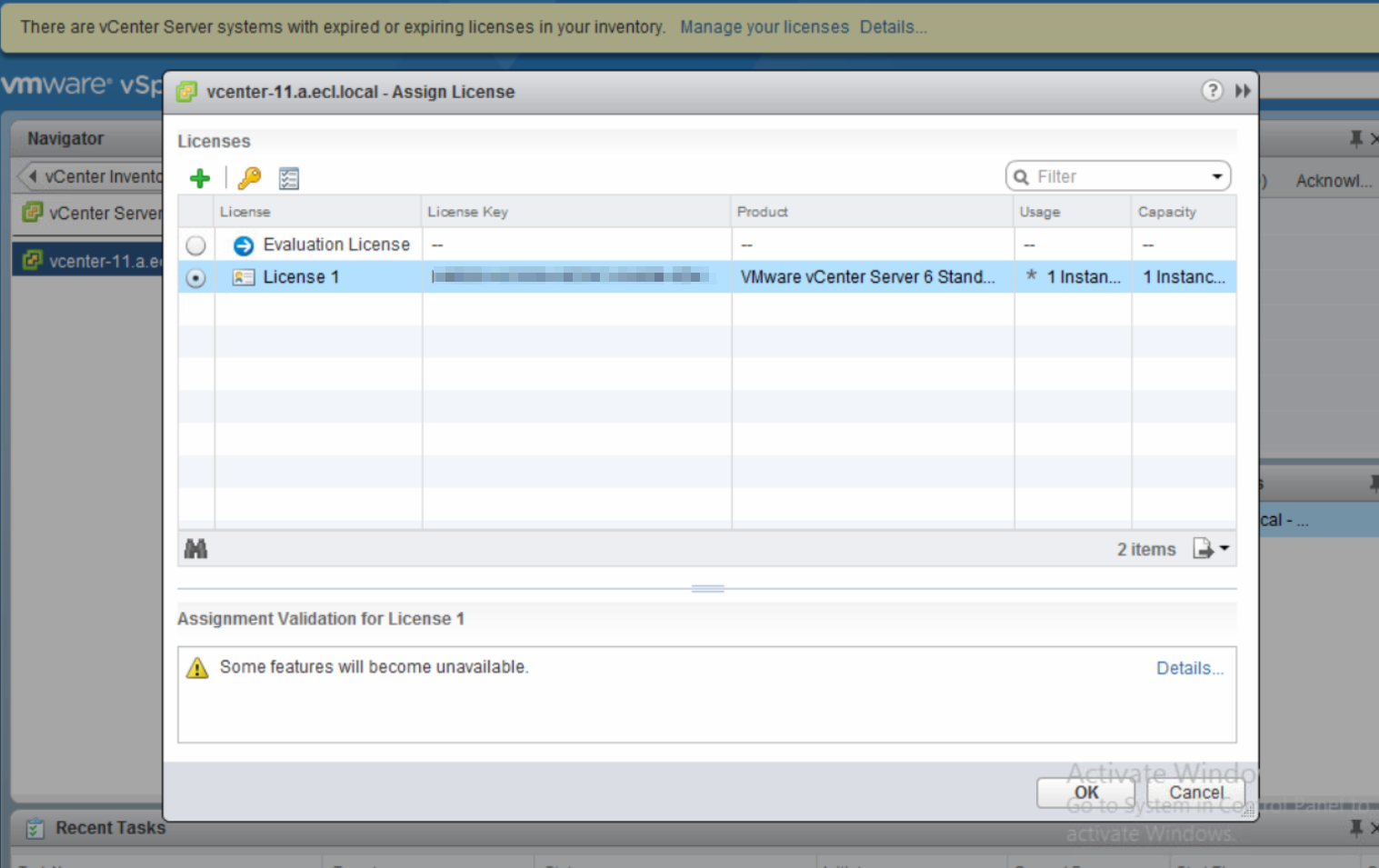The height and width of the screenshot is (868, 1379).
Task: Click OK to assign the license
Action: pyautogui.click(x=1086, y=793)
